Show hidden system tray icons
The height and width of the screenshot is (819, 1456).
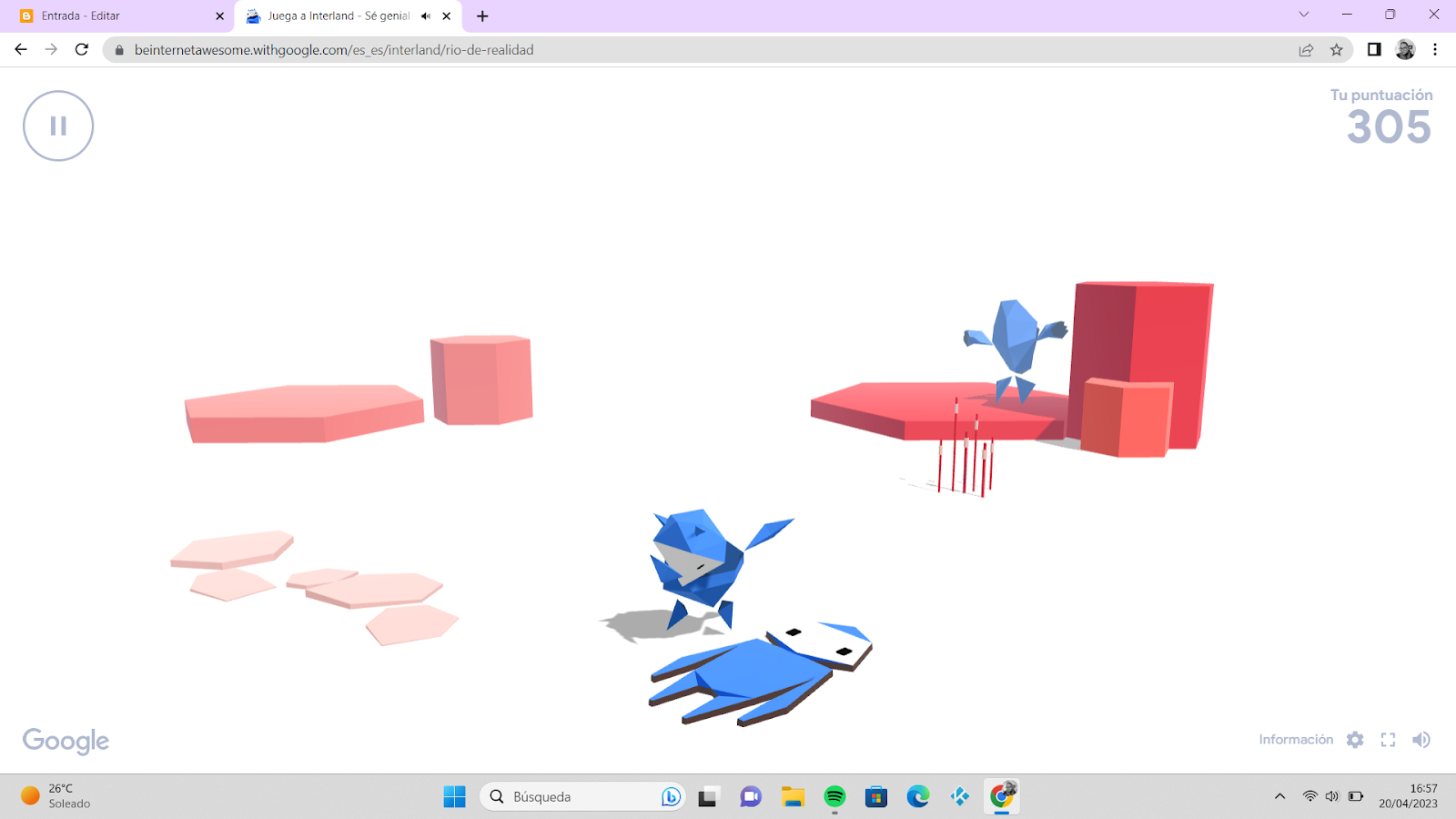tap(1279, 796)
